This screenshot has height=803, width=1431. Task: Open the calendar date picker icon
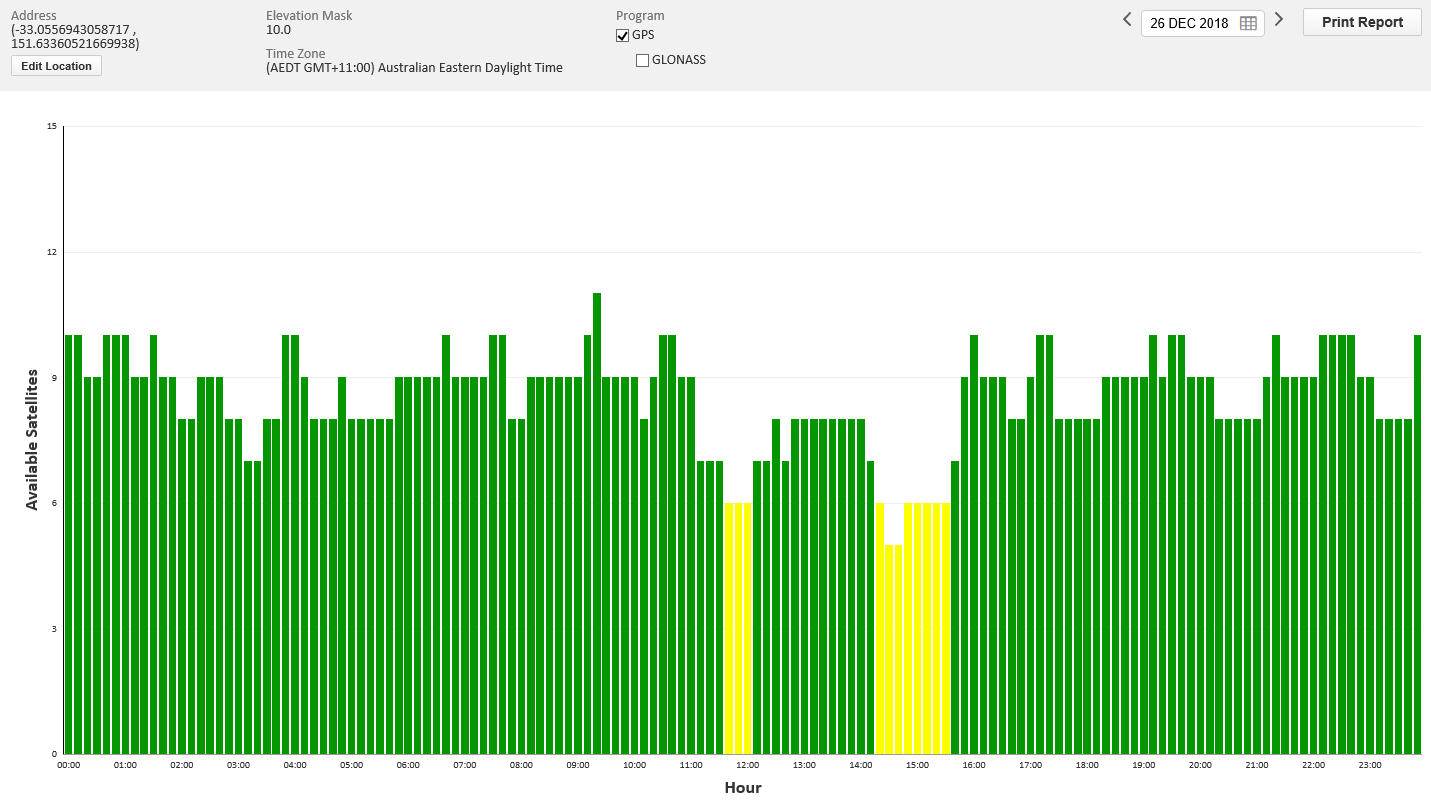[1248, 23]
